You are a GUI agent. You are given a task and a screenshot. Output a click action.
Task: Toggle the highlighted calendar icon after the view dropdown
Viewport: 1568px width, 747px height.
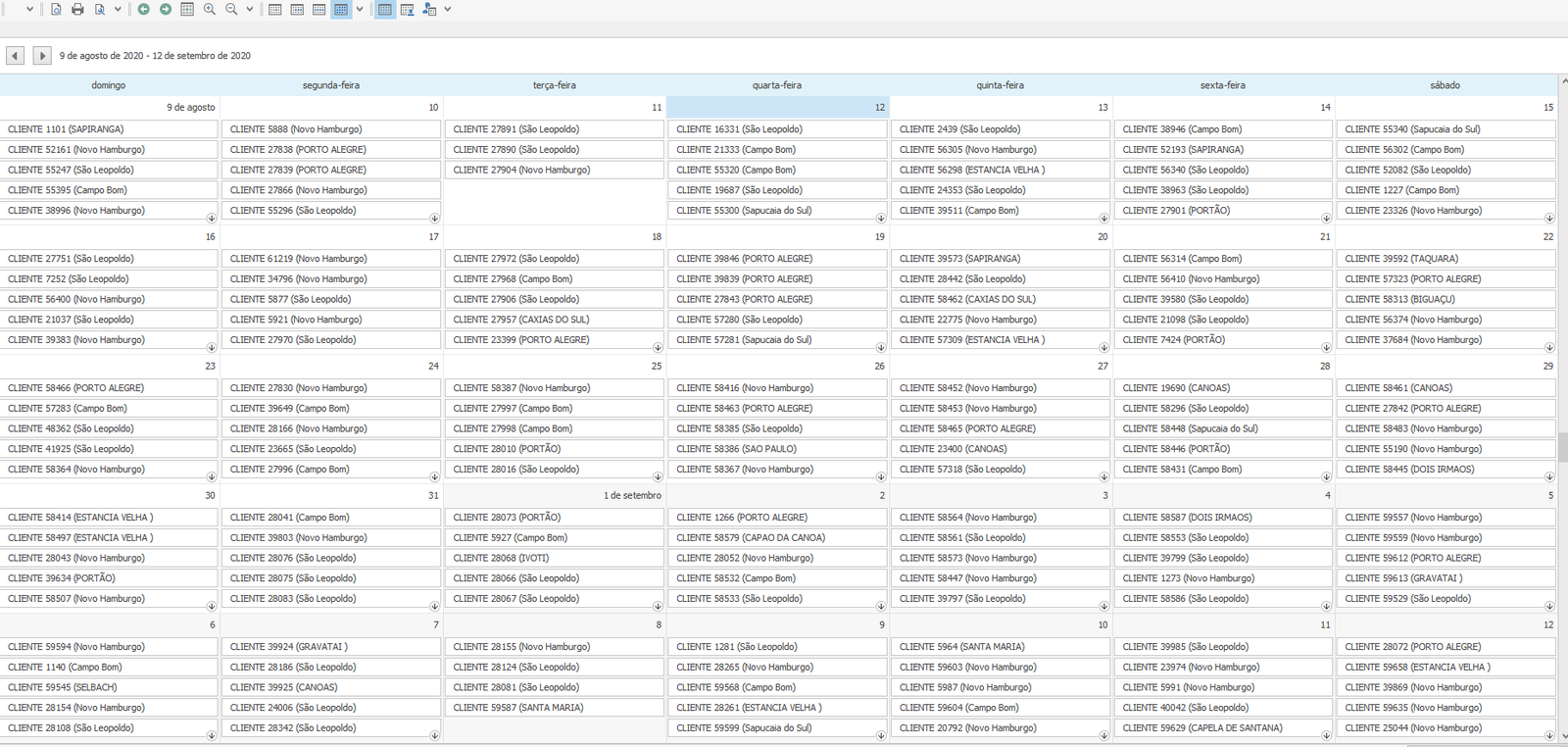click(x=385, y=10)
